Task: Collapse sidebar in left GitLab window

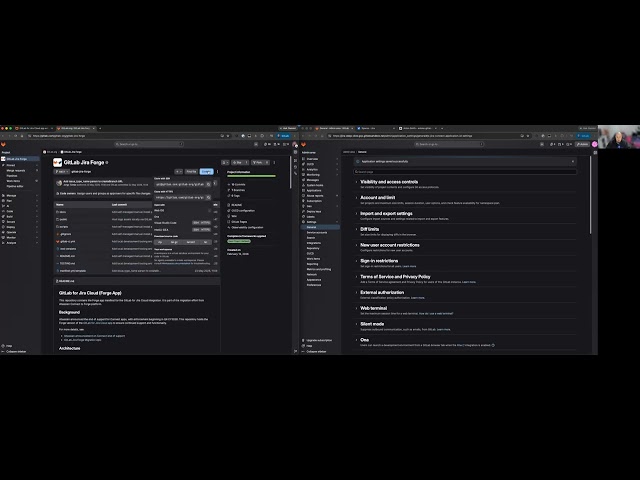Action: (x=16, y=351)
